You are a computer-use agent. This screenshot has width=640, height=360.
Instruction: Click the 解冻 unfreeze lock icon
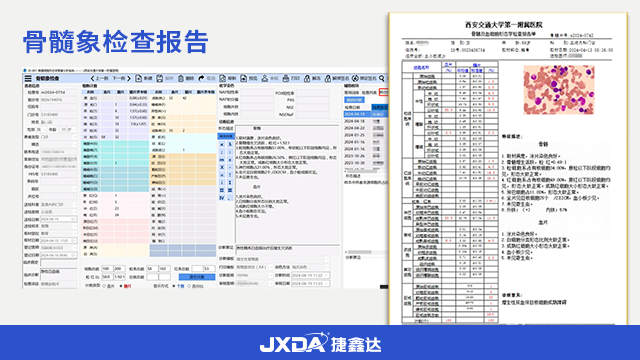point(307,78)
